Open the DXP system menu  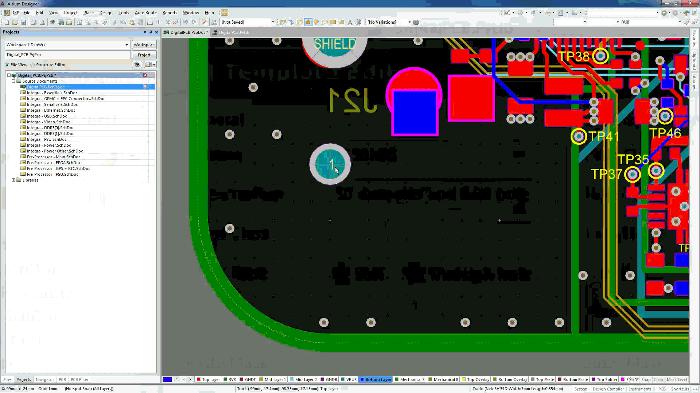(11, 13)
